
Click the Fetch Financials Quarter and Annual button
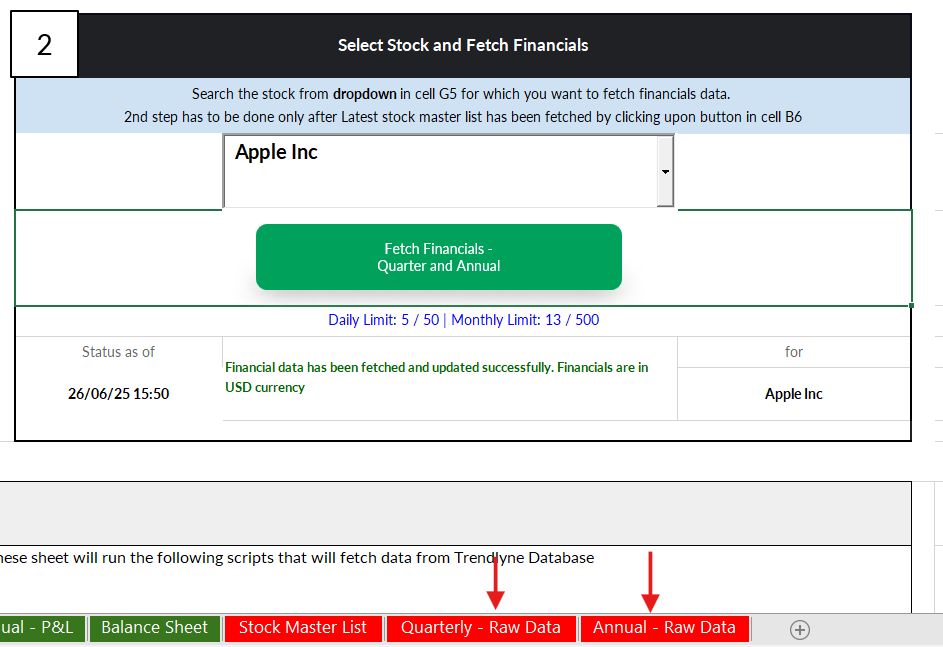pos(438,257)
